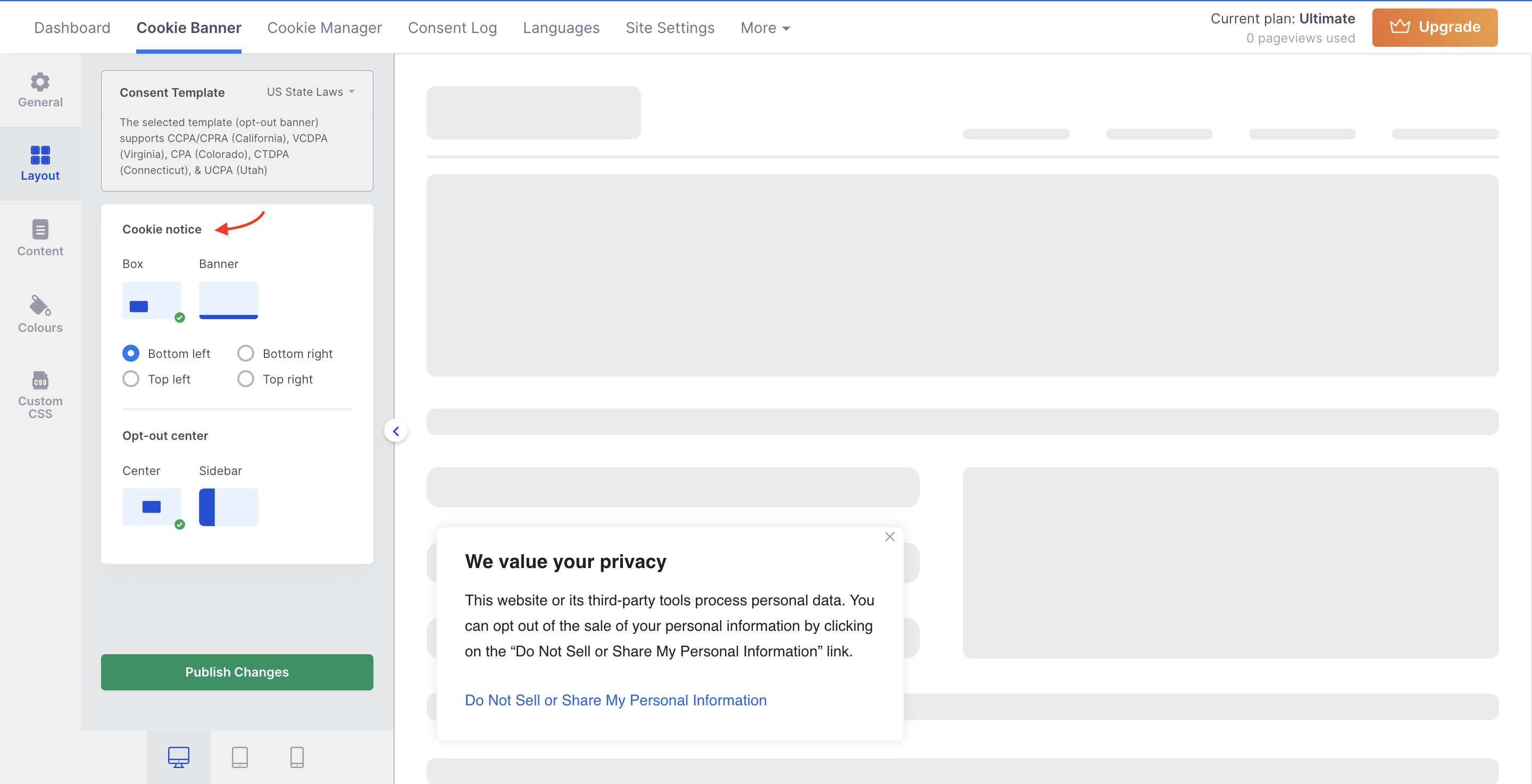
Task: Open the Content document icon
Action: point(40,229)
